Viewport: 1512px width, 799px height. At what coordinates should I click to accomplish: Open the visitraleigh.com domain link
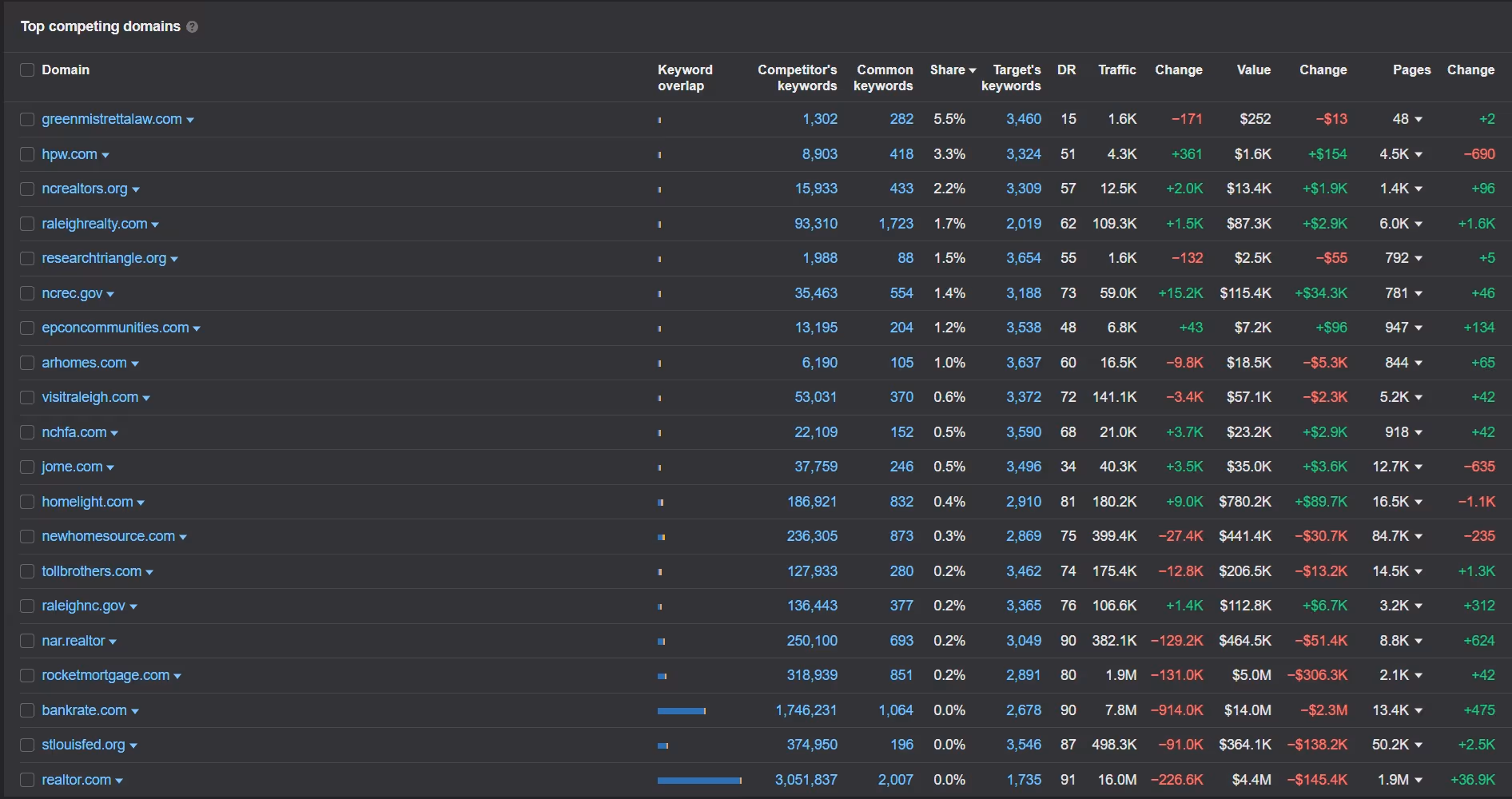coord(90,397)
